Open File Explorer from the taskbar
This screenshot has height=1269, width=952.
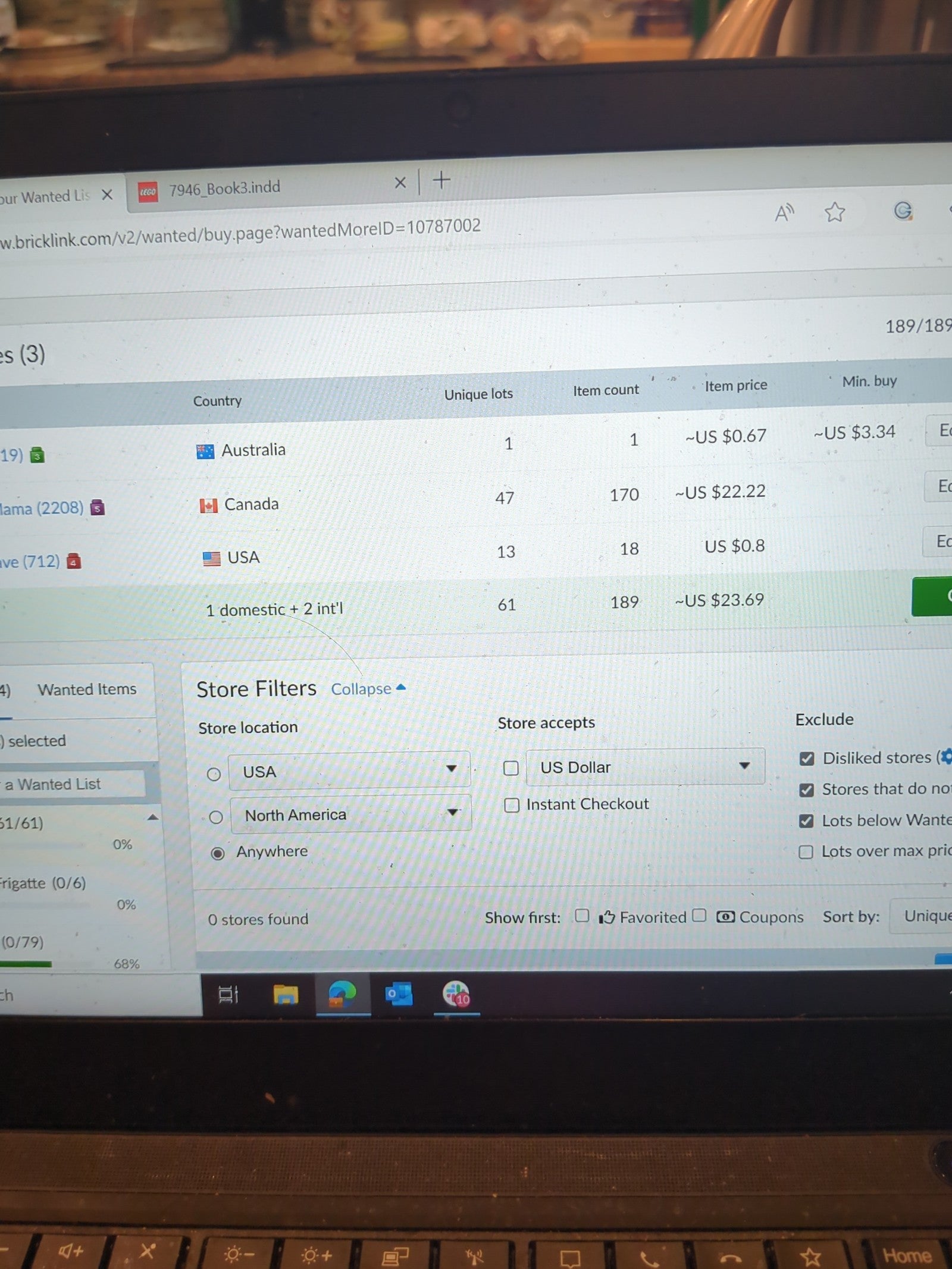[x=286, y=994]
